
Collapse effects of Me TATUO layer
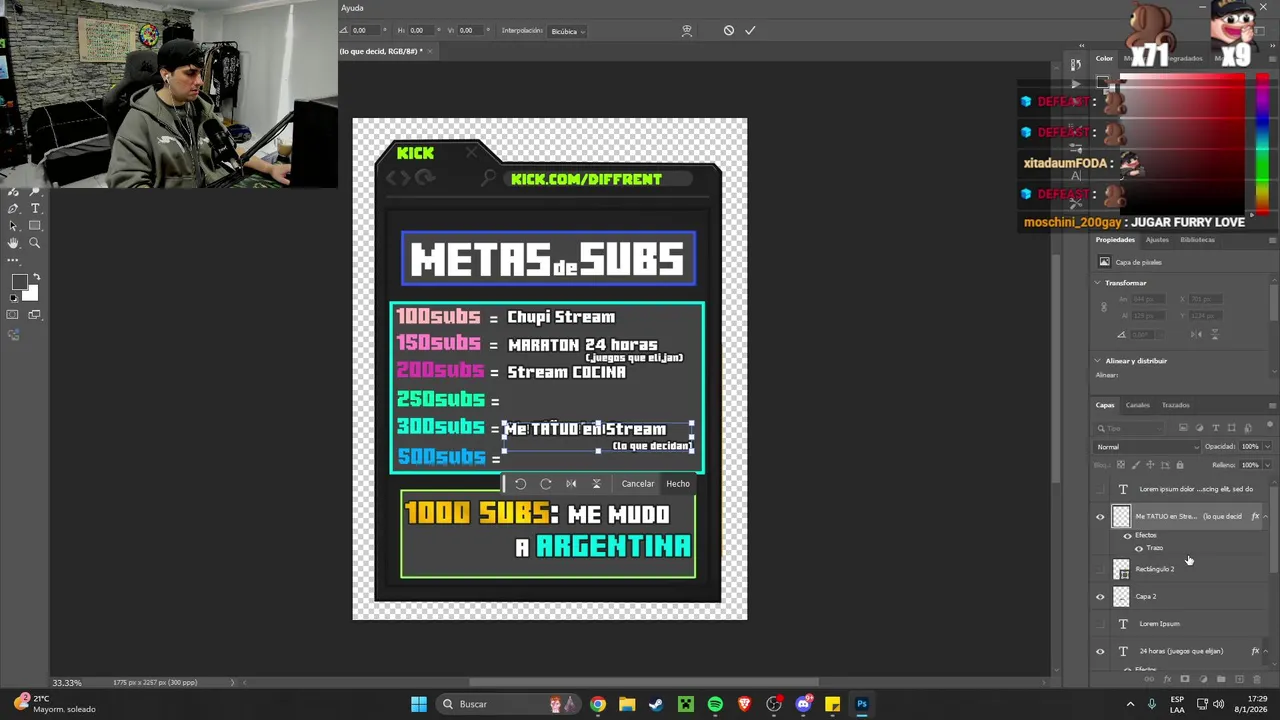point(1266,517)
